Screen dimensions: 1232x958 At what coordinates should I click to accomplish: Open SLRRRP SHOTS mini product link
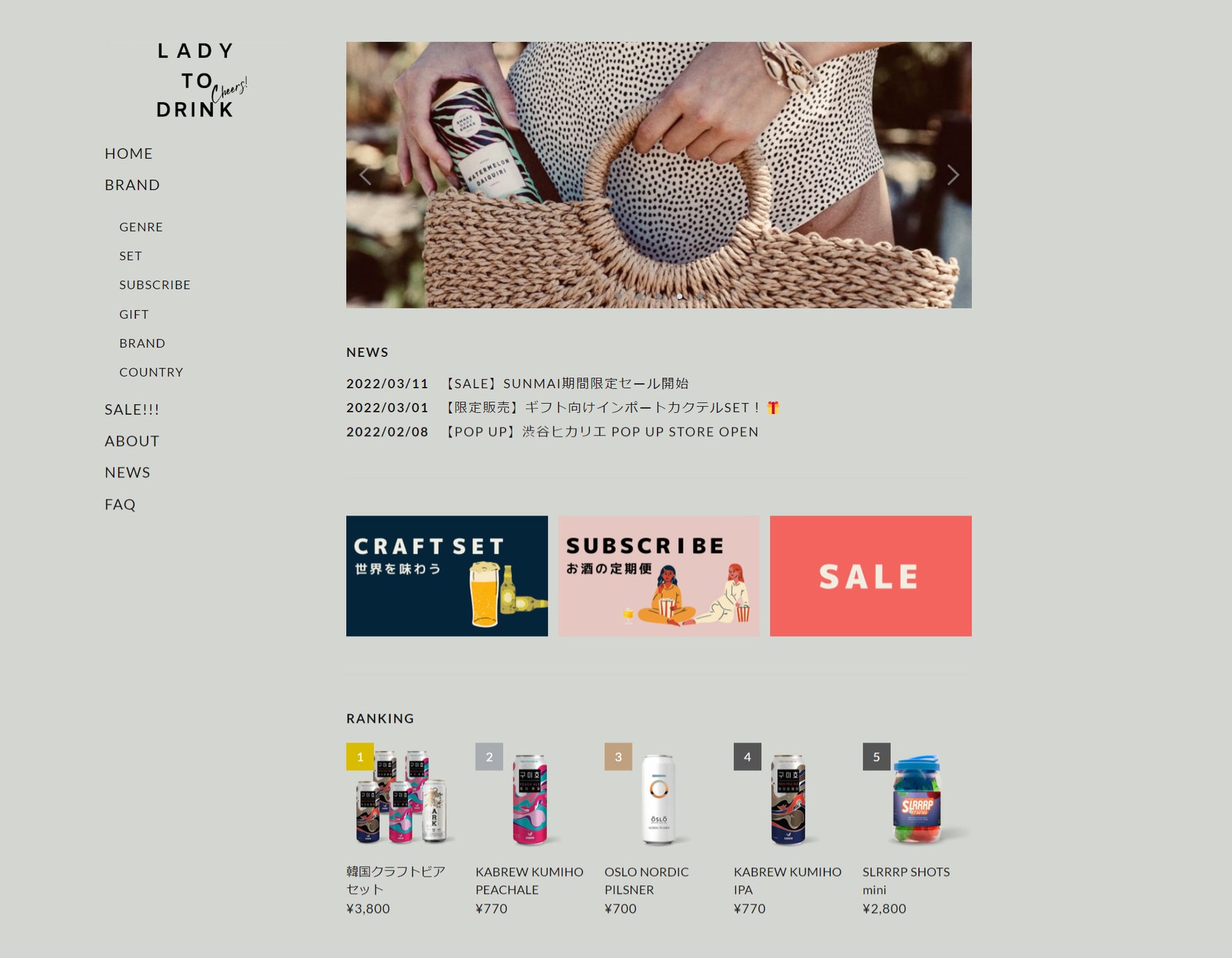click(906, 881)
